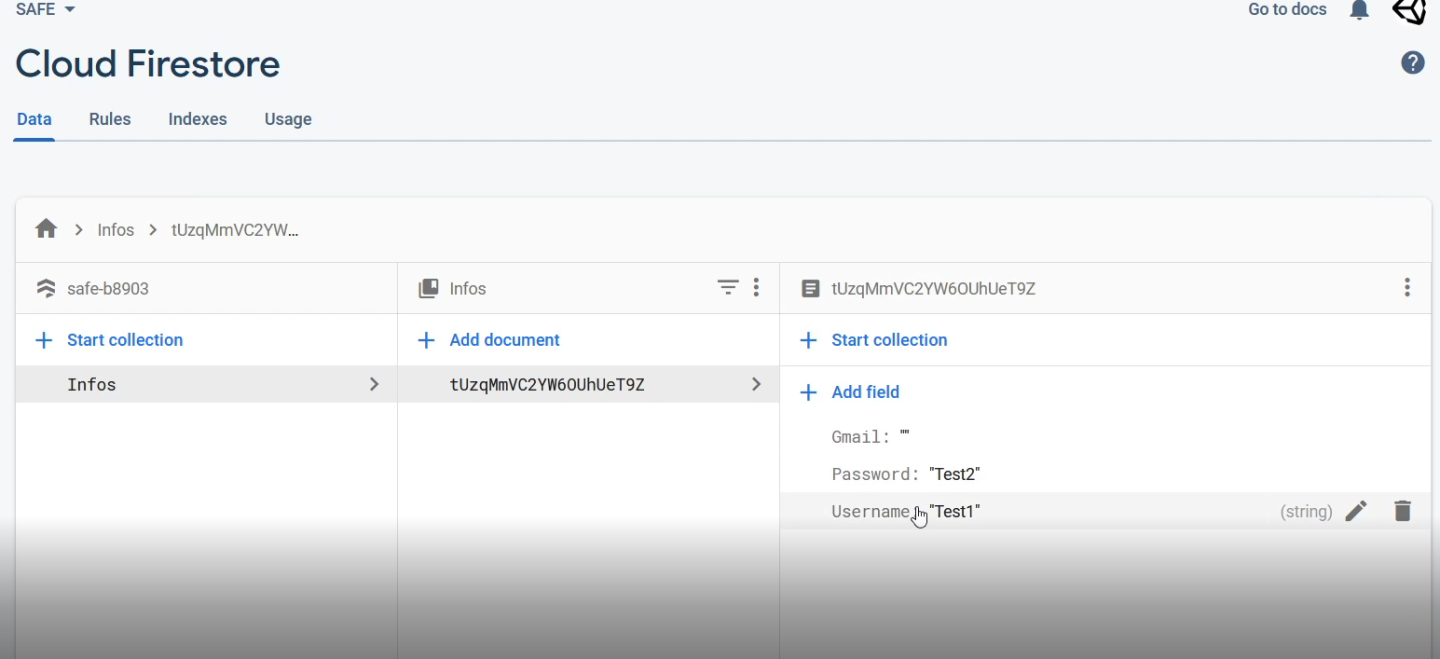Click the document header icon
This screenshot has width=1440, height=659.
coord(810,288)
